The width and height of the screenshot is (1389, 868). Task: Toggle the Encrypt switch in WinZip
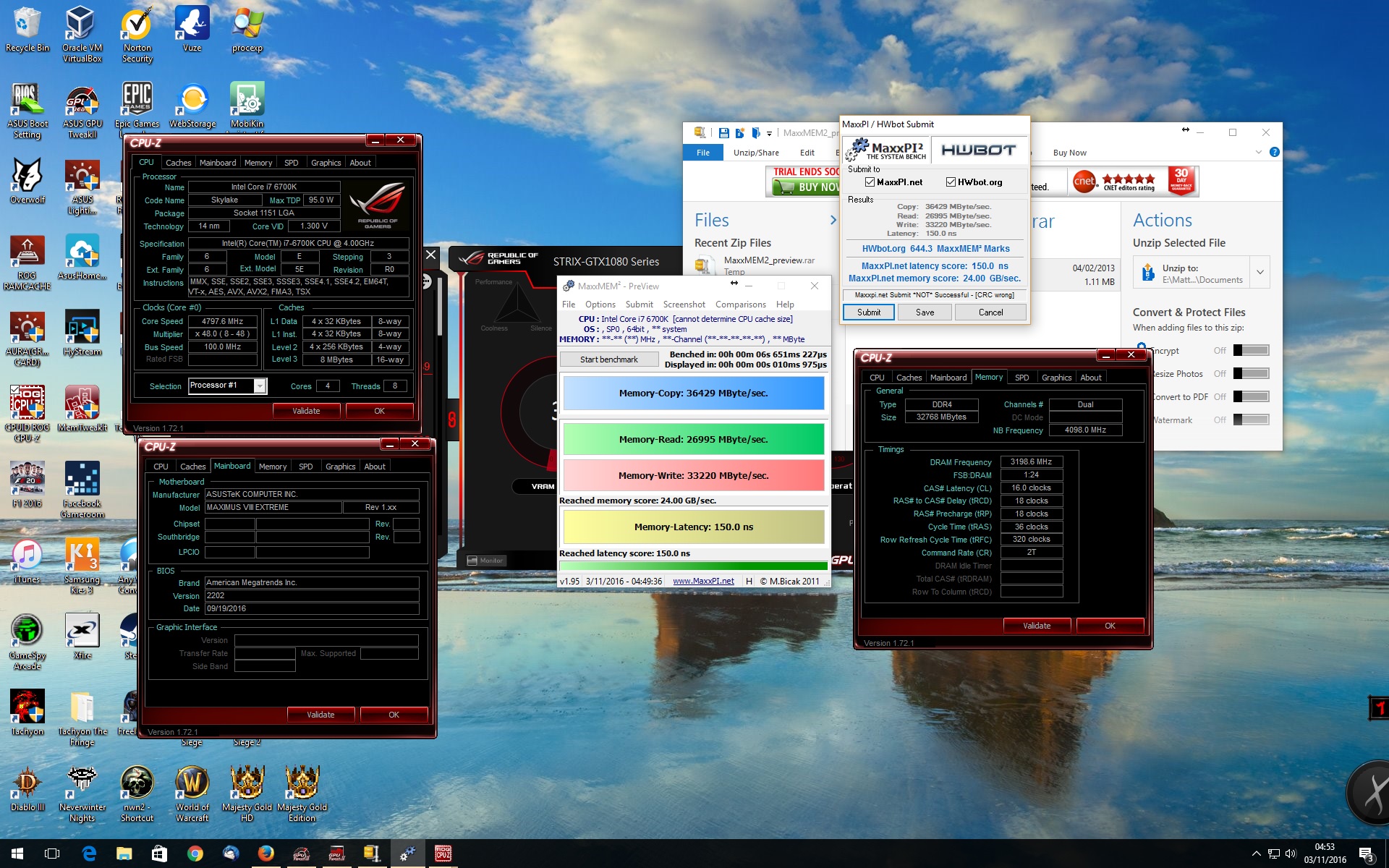[1251, 351]
